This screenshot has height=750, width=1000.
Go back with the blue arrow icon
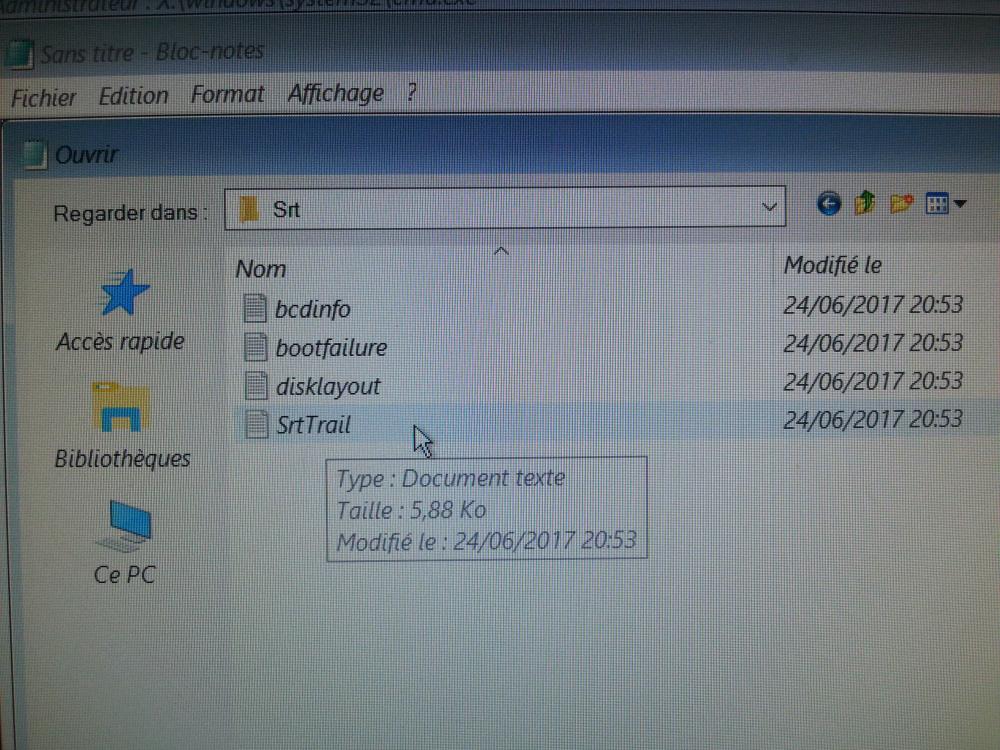828,204
